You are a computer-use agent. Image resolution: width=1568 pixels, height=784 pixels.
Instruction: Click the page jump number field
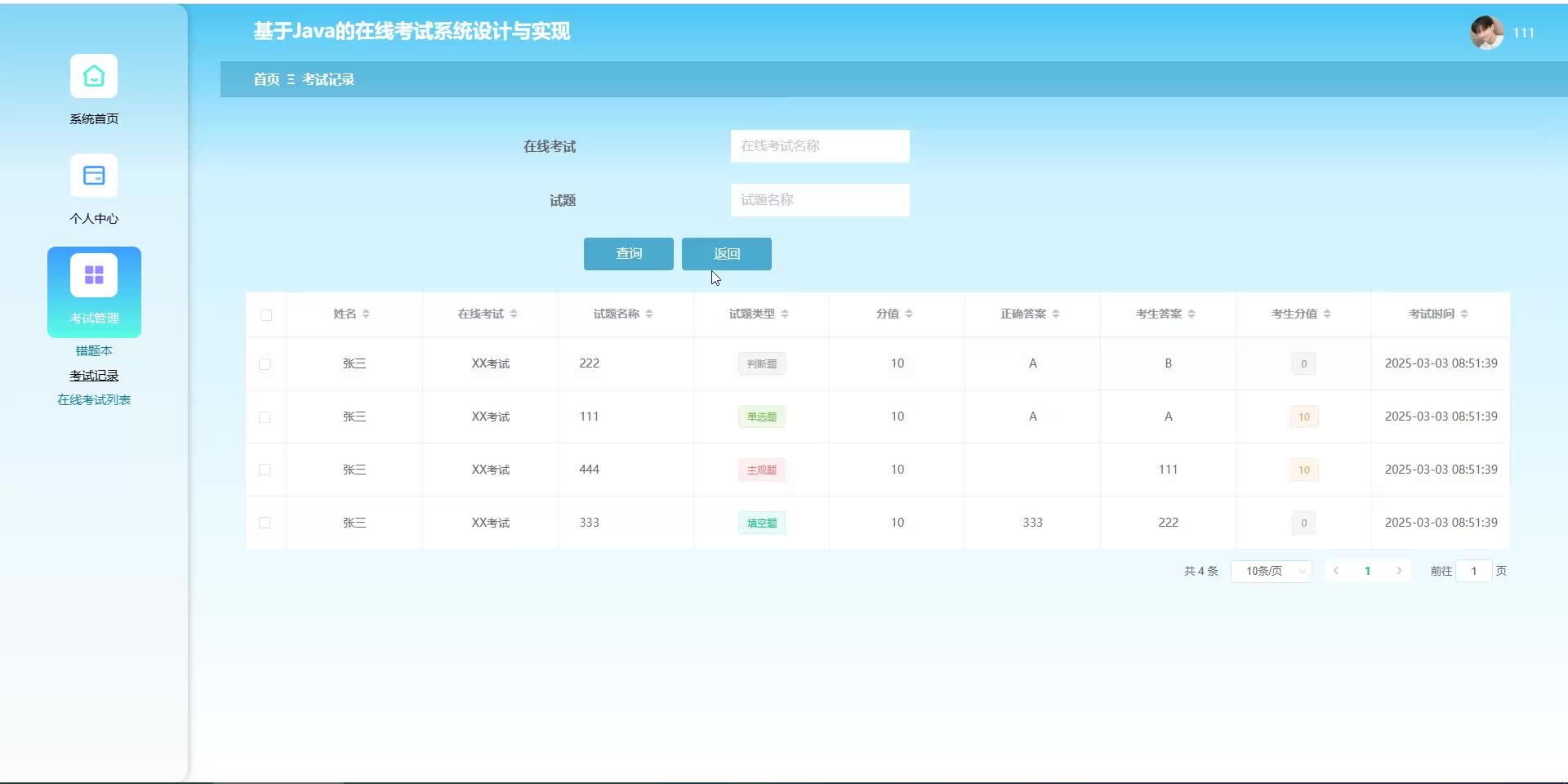coord(1474,571)
